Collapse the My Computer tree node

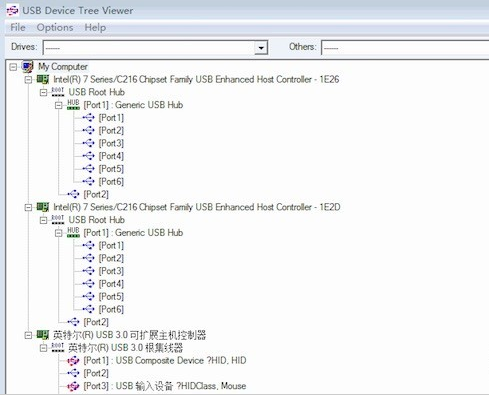click(x=13, y=67)
